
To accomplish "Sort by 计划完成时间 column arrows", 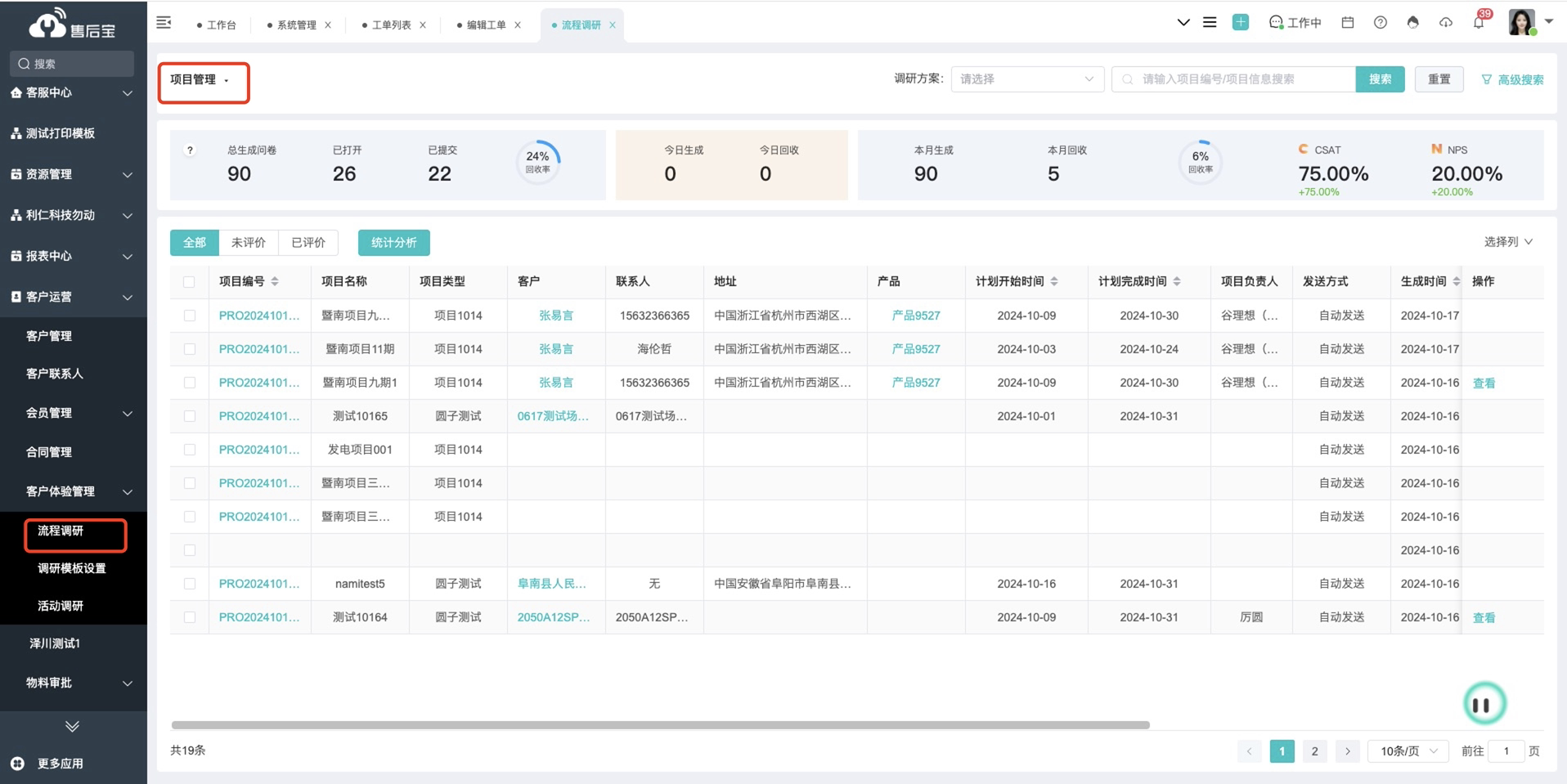I will click(x=1177, y=281).
